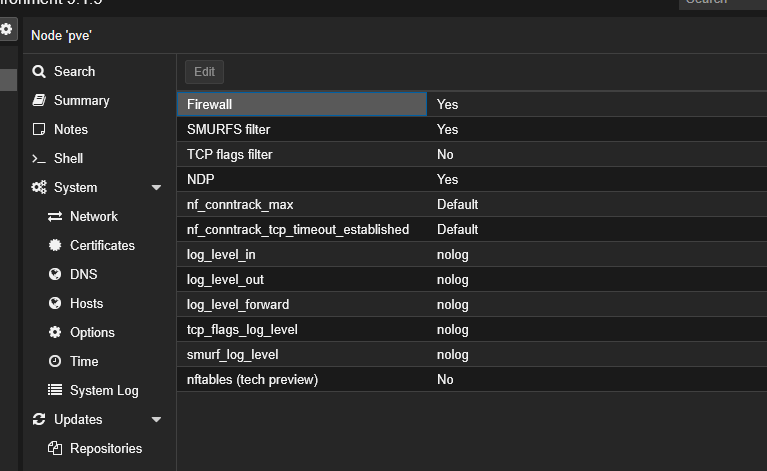Click the Search magnifier icon in sidebar
The image size is (767, 471).
pyautogui.click(x=39, y=71)
